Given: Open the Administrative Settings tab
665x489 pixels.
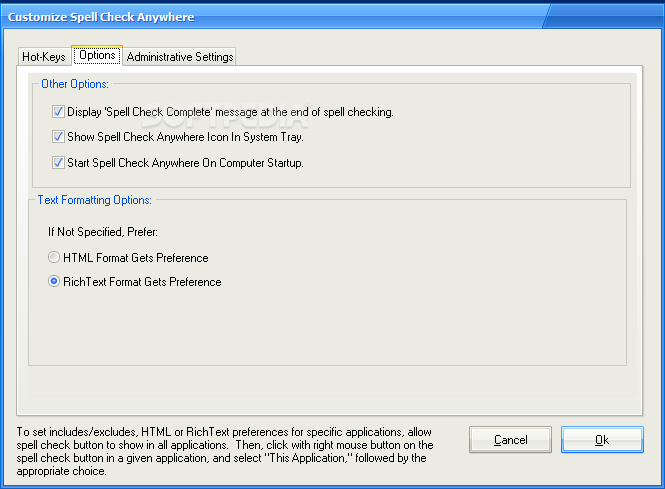Looking at the screenshot, I should pyautogui.click(x=180, y=56).
